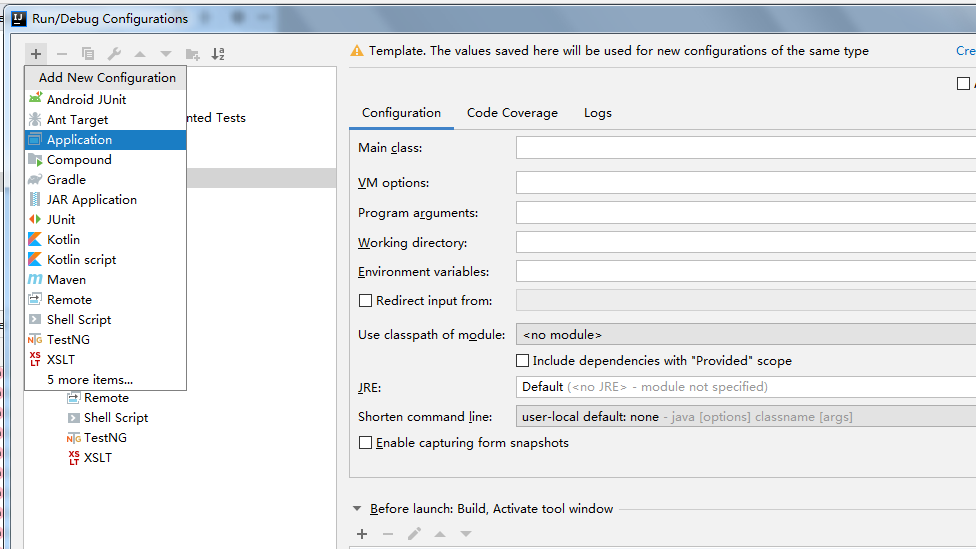Choose JUnit in the popup list
Viewport: 976px width, 549px height.
(x=105, y=220)
